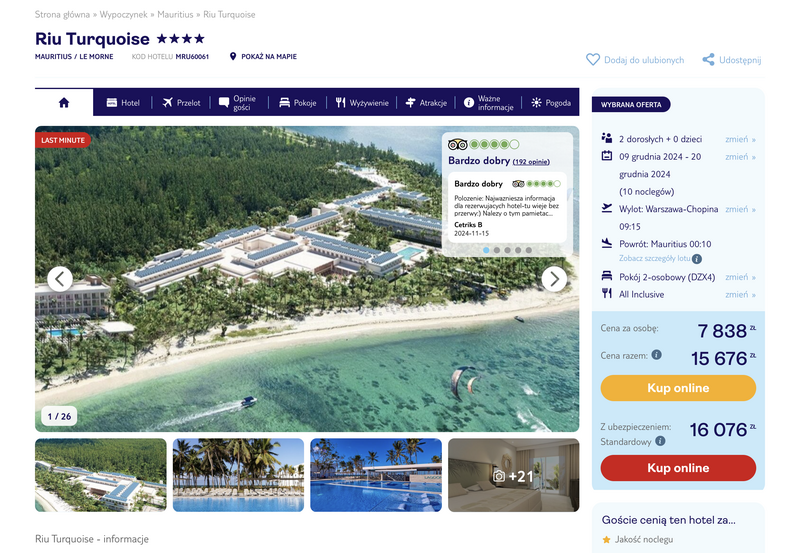800x553 pixels.
Task: Click map pin icon Pokaż na mapie
Action: coord(233,56)
